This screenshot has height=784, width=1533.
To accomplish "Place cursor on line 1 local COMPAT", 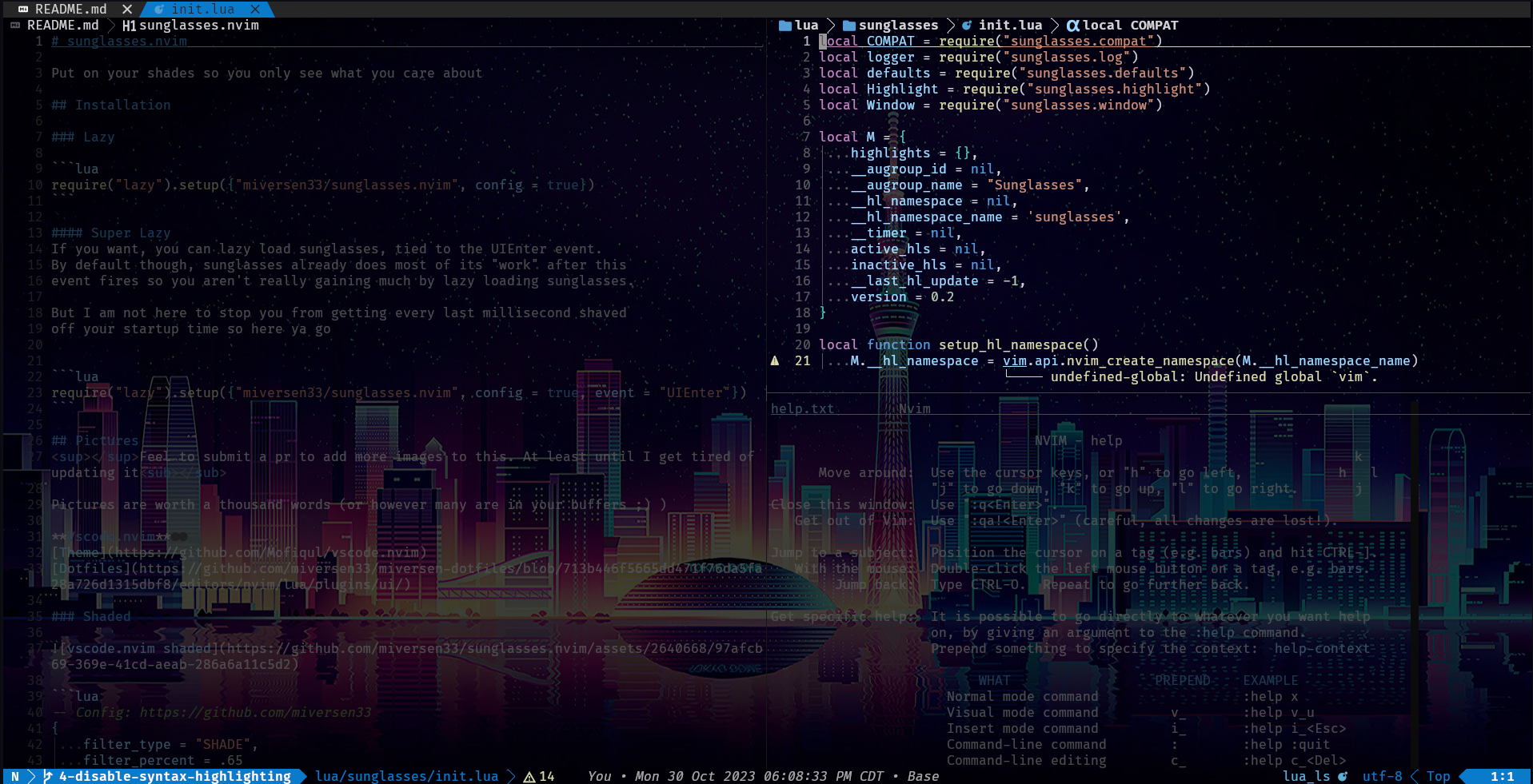I will tap(990, 41).
